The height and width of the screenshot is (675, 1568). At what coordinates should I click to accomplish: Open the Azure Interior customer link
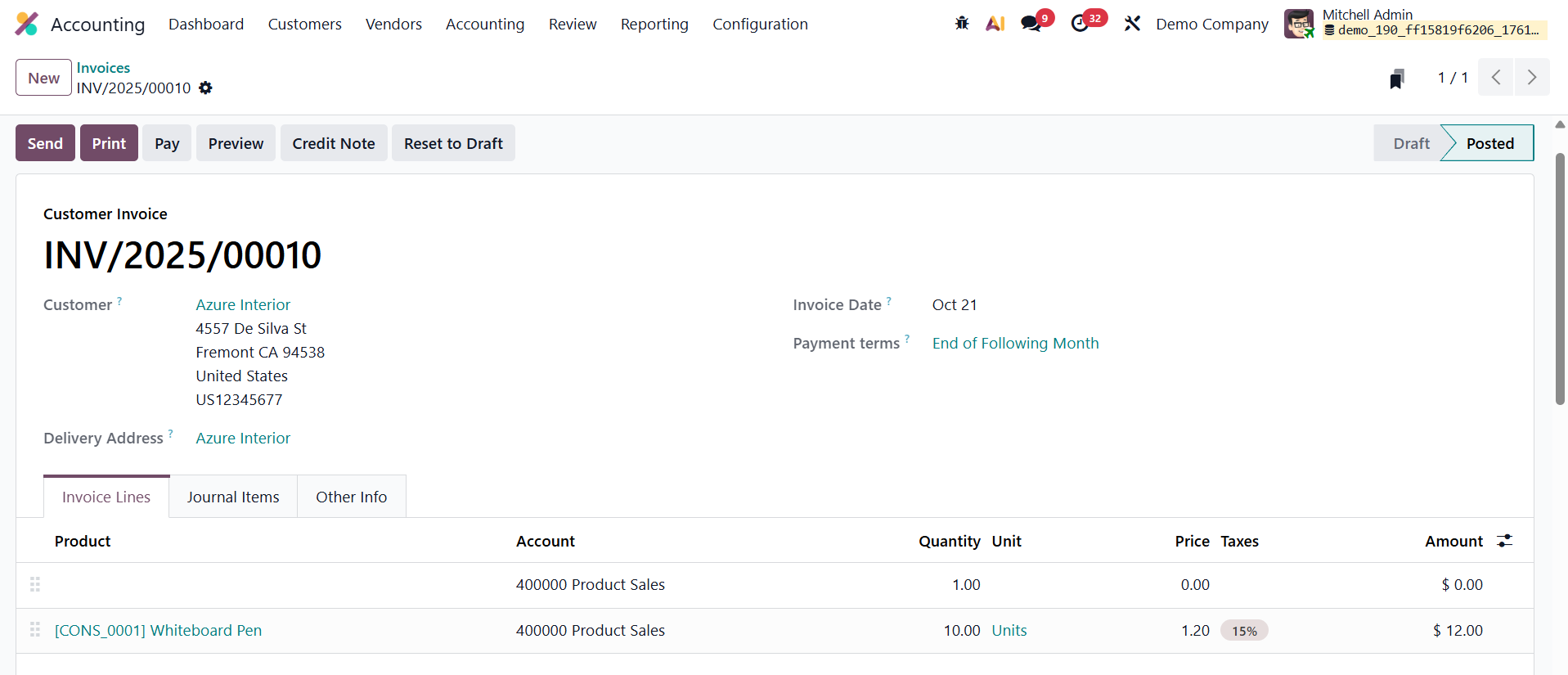click(243, 304)
